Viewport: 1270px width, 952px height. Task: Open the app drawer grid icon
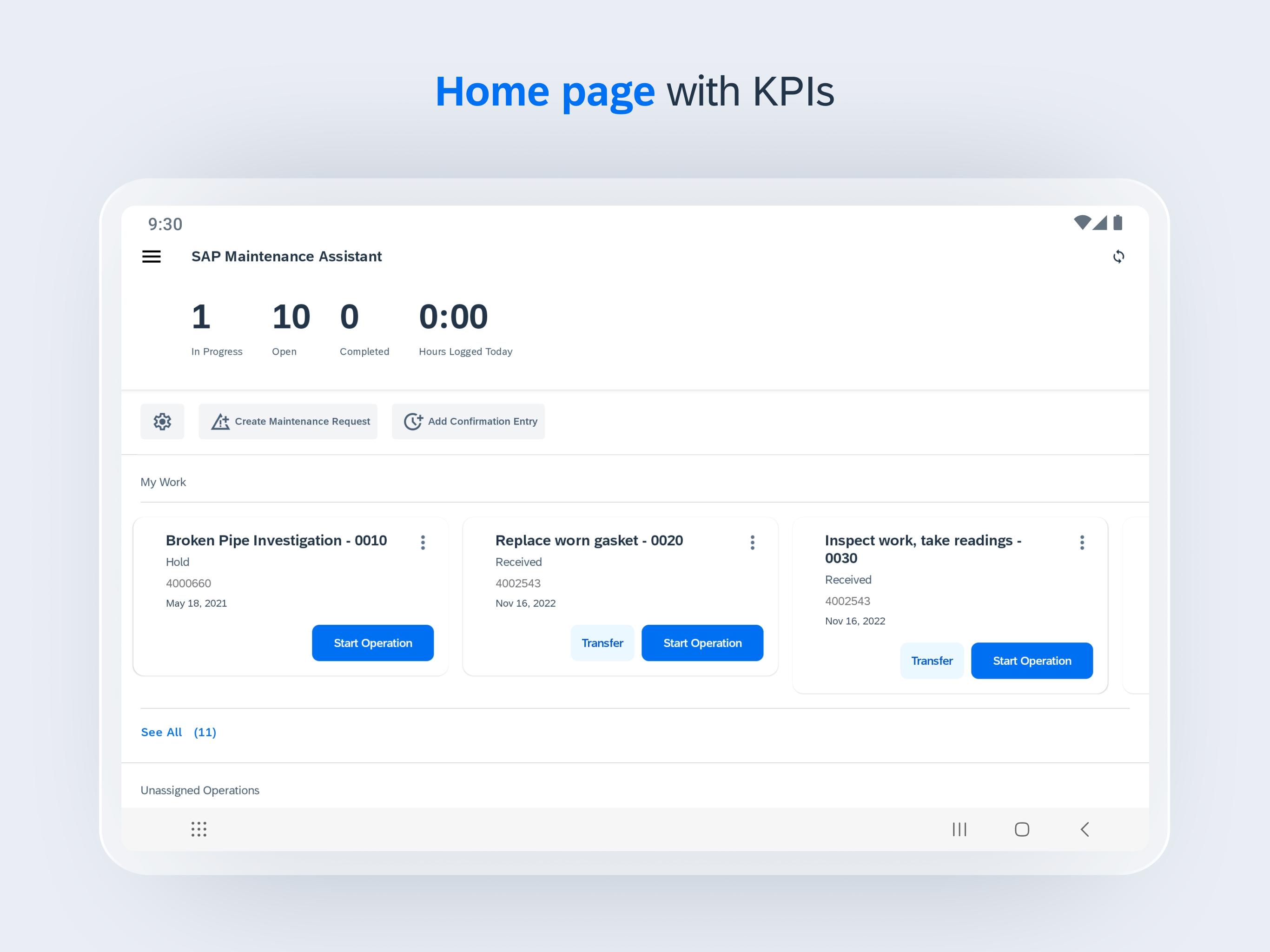coord(198,829)
